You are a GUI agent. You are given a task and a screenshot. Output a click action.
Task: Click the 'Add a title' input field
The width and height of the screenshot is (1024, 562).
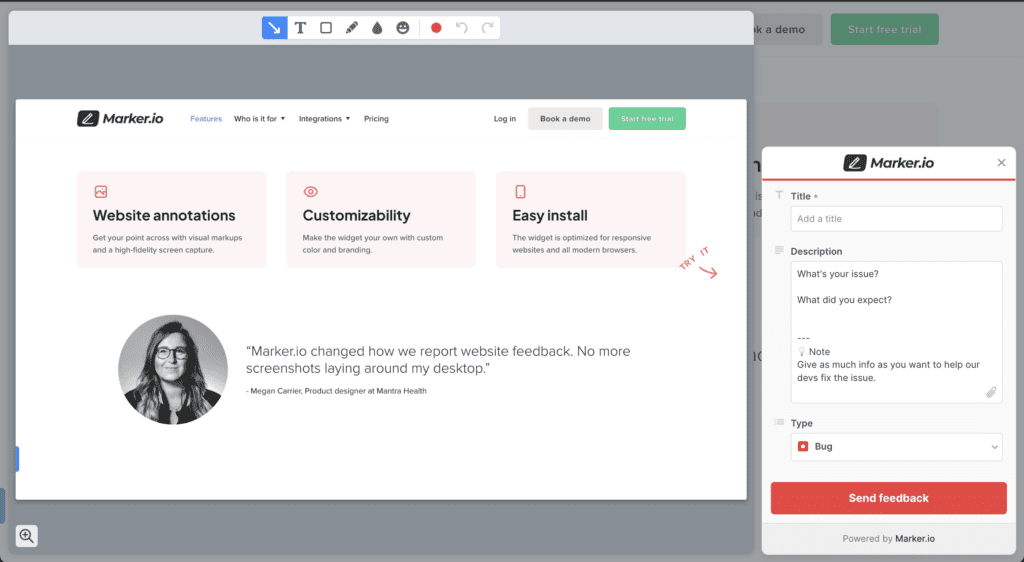pos(896,219)
